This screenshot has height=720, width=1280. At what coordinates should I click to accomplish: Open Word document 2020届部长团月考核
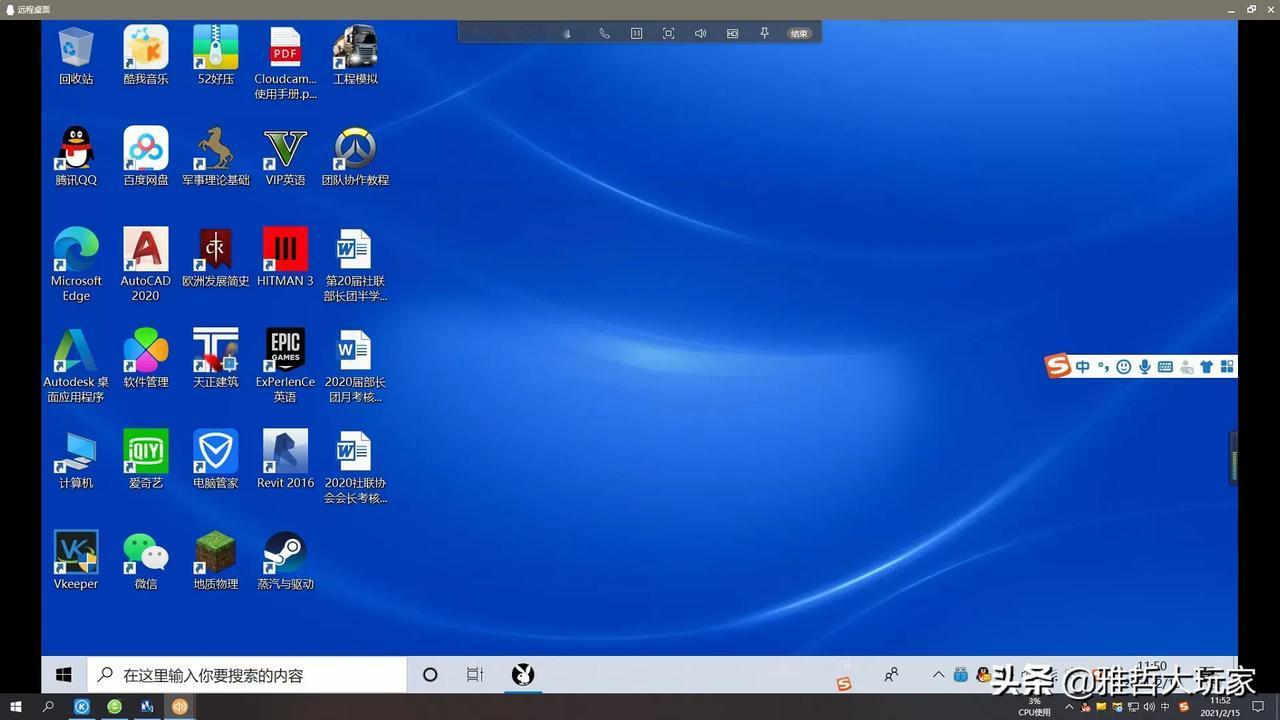(x=355, y=366)
